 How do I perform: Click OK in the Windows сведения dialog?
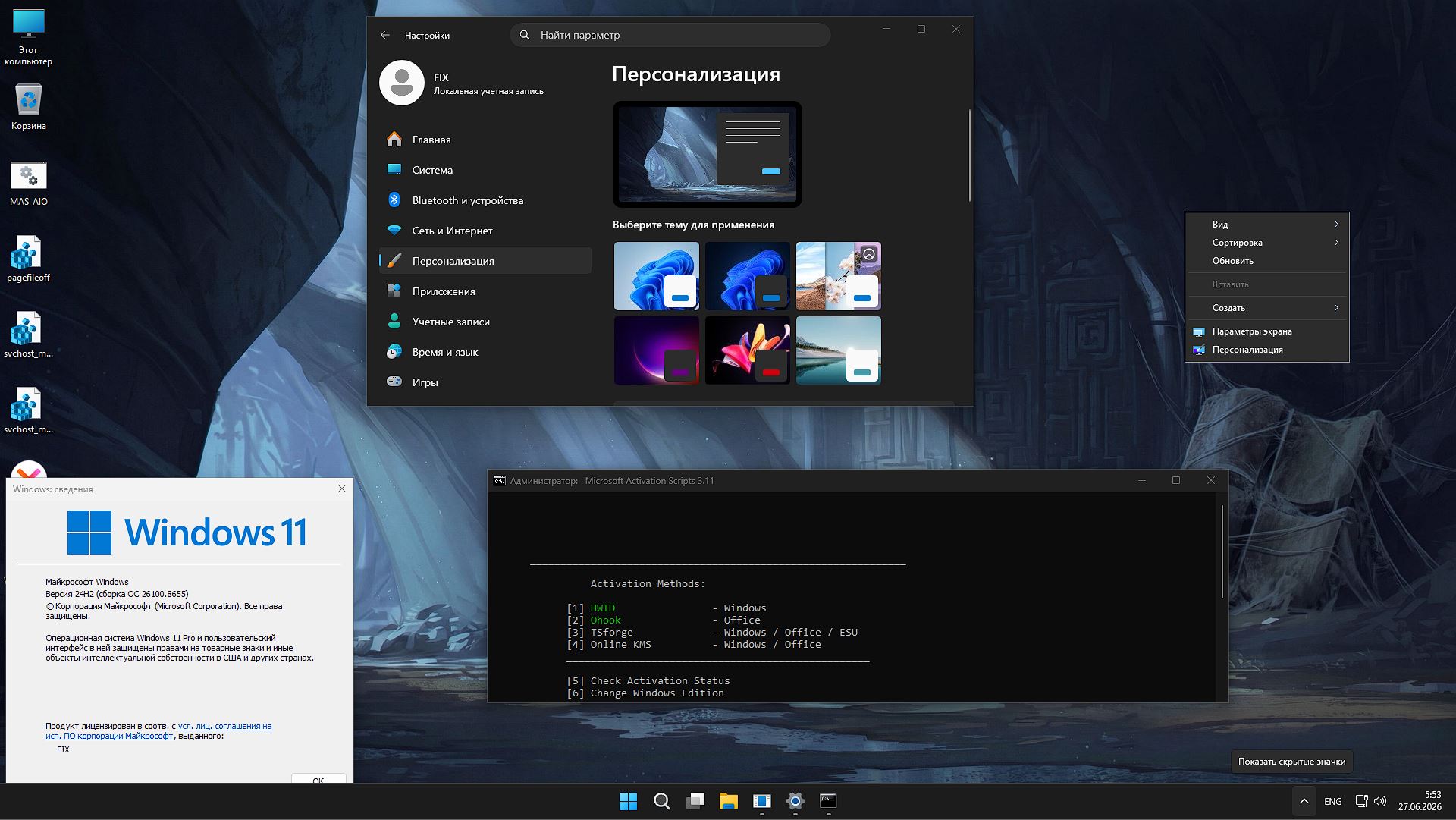tap(318, 778)
